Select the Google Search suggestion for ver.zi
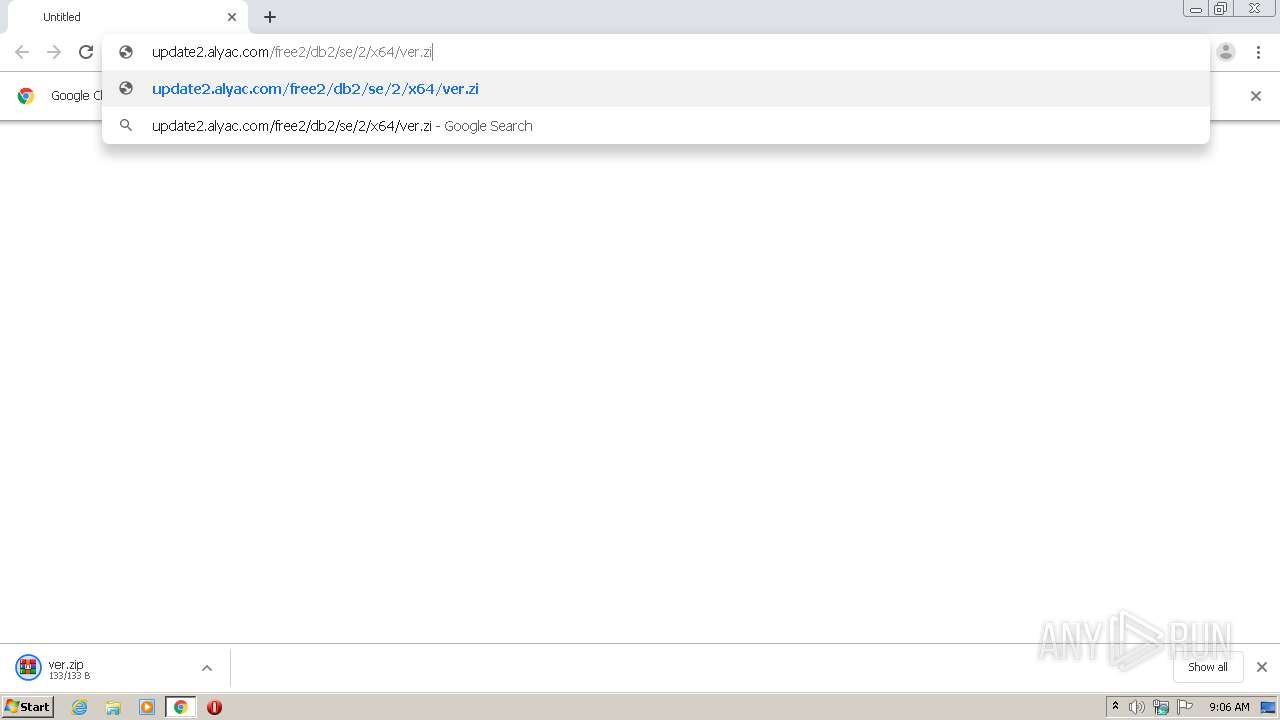 [656, 126]
